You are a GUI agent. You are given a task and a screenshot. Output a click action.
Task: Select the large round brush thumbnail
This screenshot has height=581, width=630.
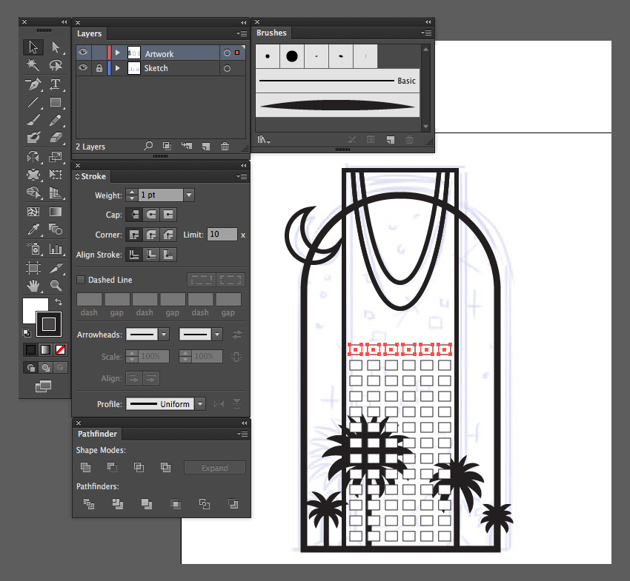pos(292,56)
